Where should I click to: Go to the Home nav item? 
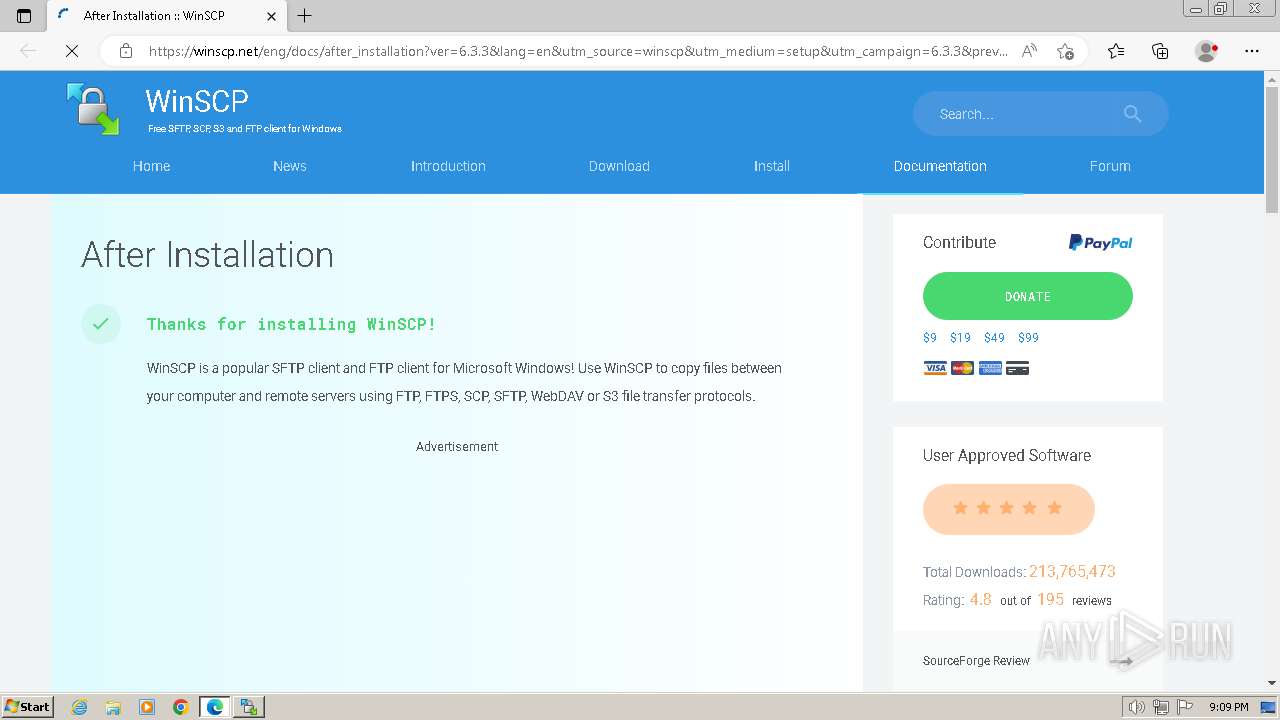point(151,166)
